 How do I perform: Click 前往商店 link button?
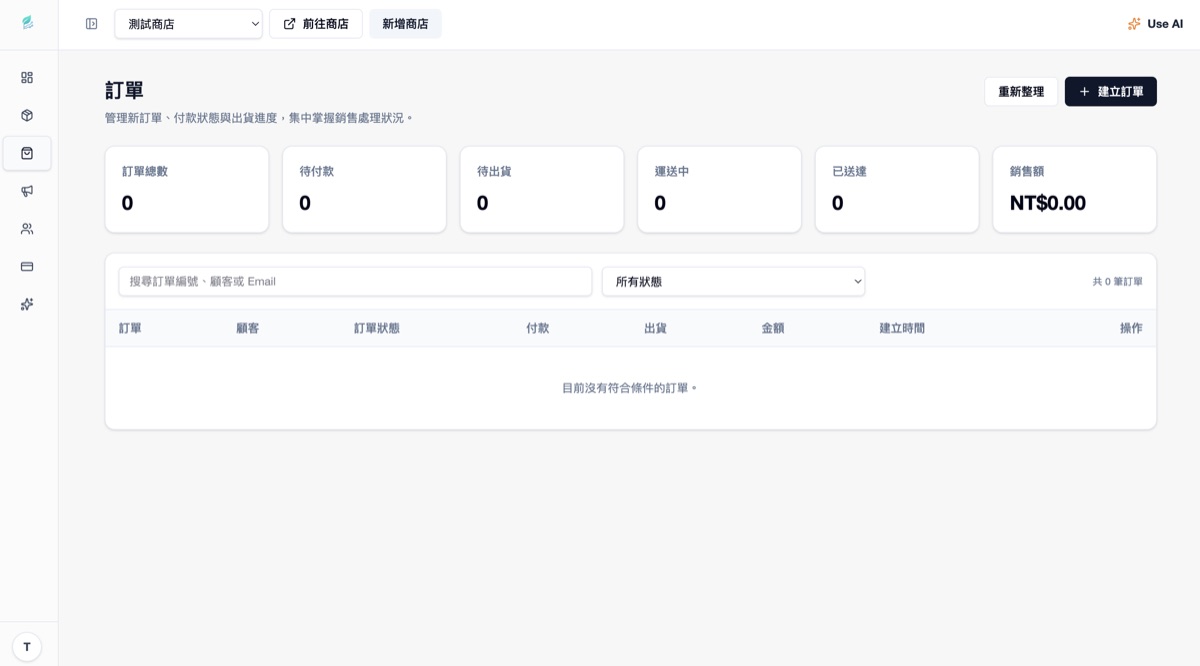click(316, 24)
